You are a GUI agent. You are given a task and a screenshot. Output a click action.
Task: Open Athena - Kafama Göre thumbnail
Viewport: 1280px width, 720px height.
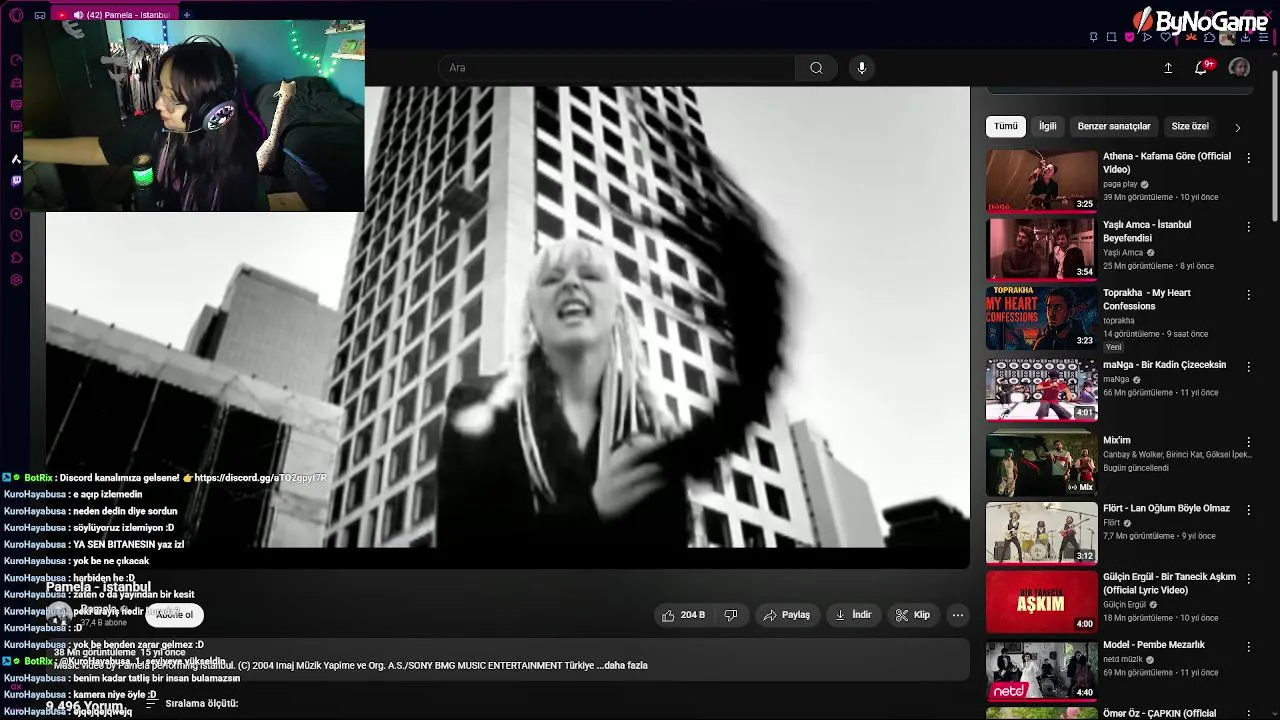pos(1041,181)
